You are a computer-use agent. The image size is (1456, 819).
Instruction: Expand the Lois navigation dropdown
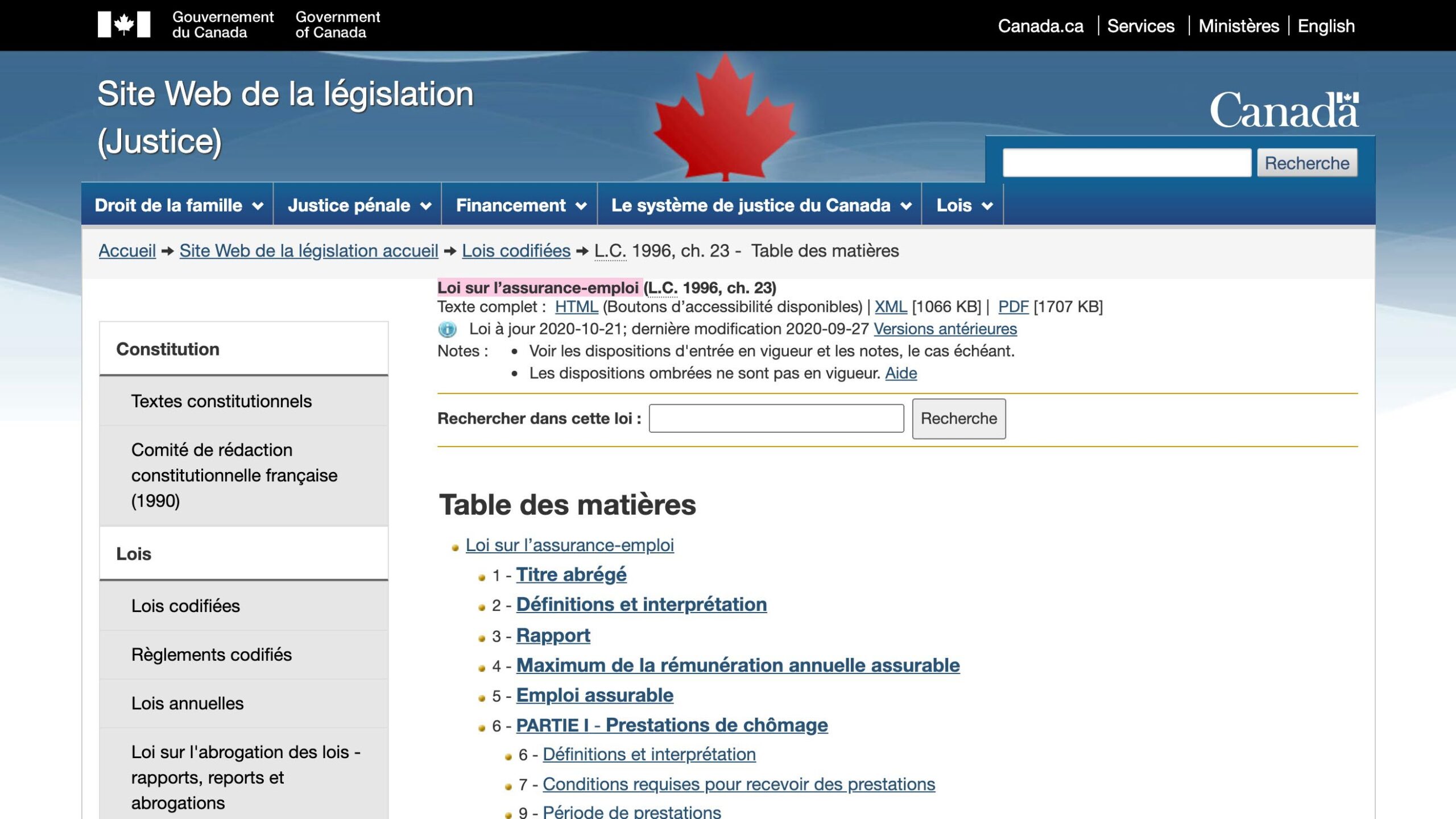962,205
